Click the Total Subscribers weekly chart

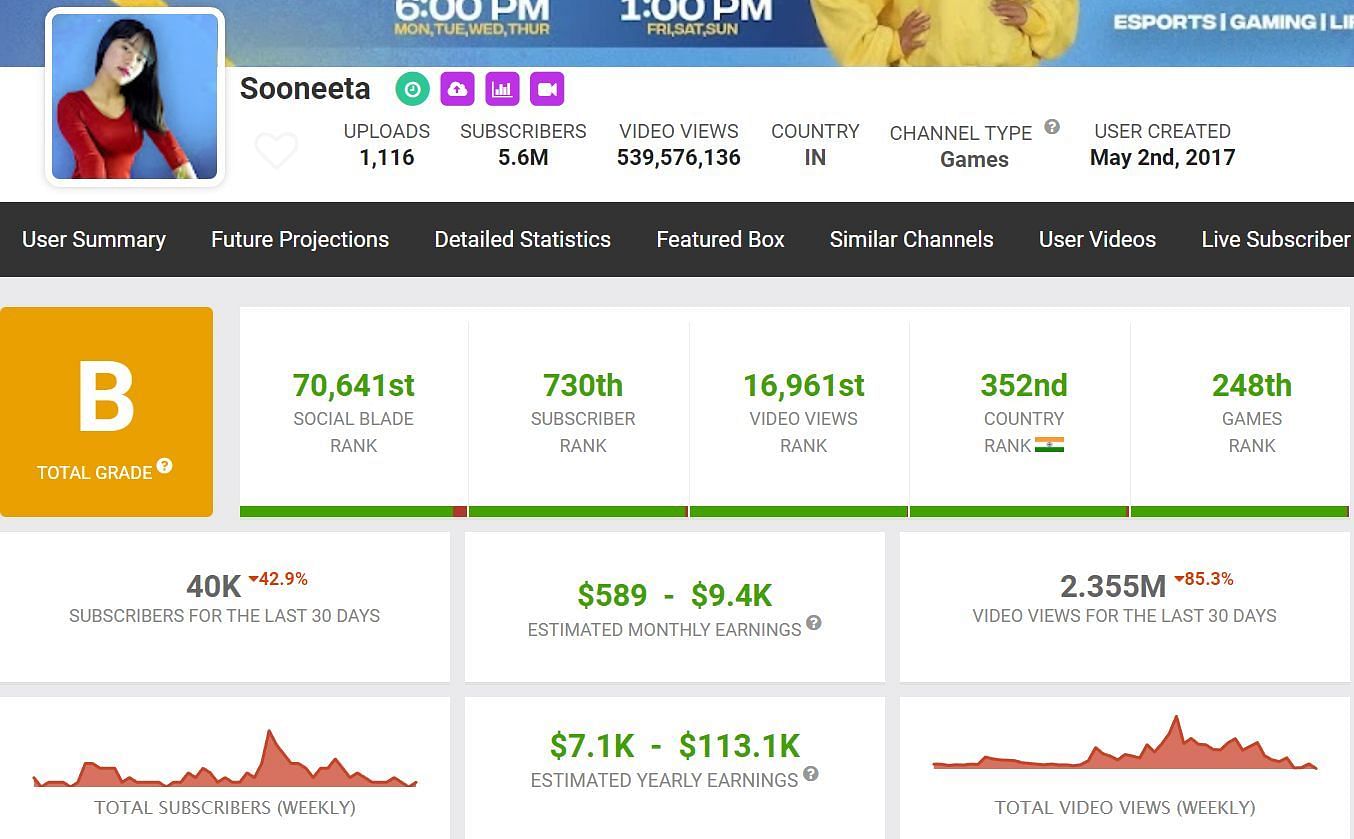coord(225,762)
